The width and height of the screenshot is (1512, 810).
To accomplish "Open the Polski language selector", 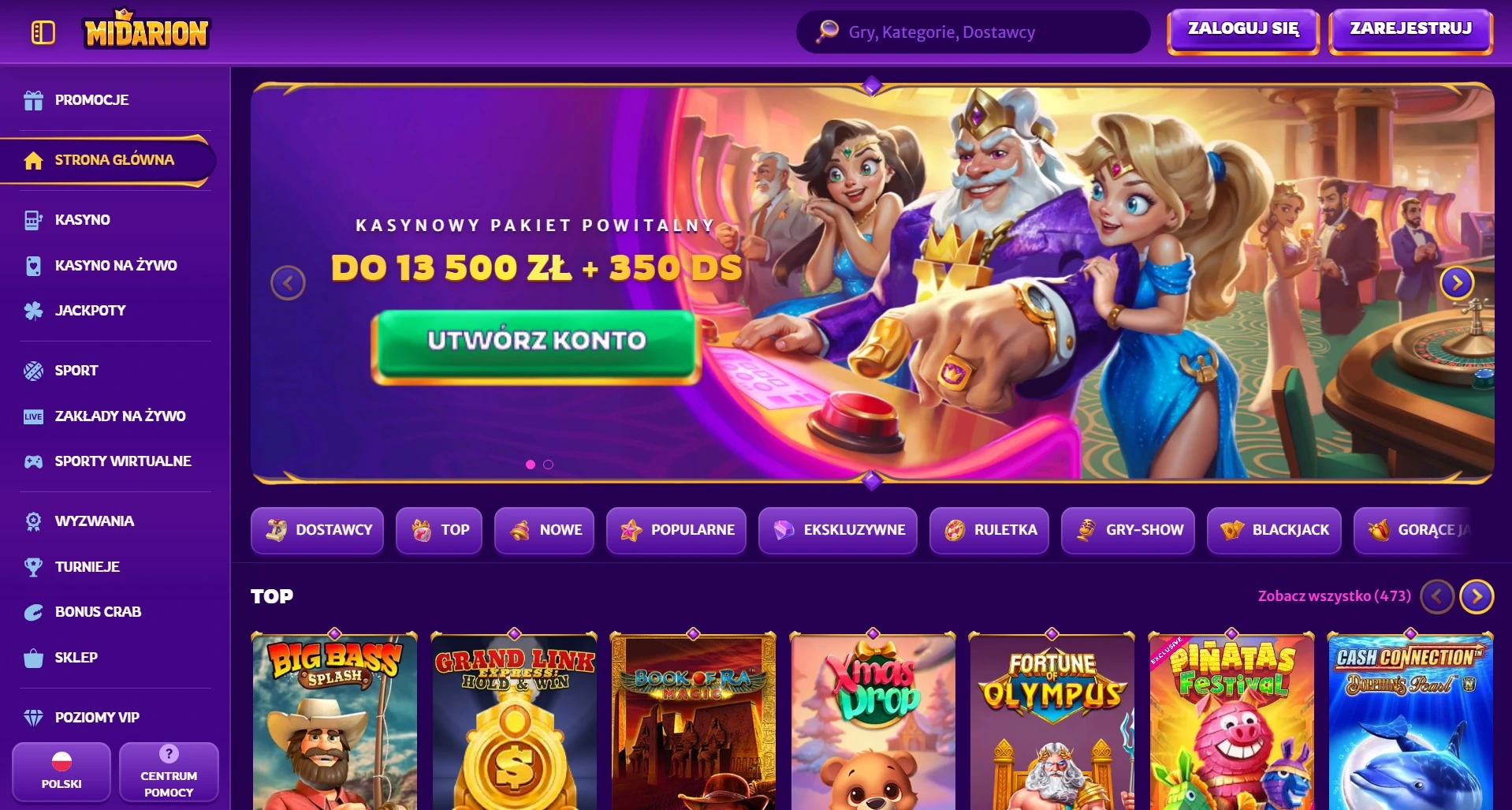I will point(61,771).
